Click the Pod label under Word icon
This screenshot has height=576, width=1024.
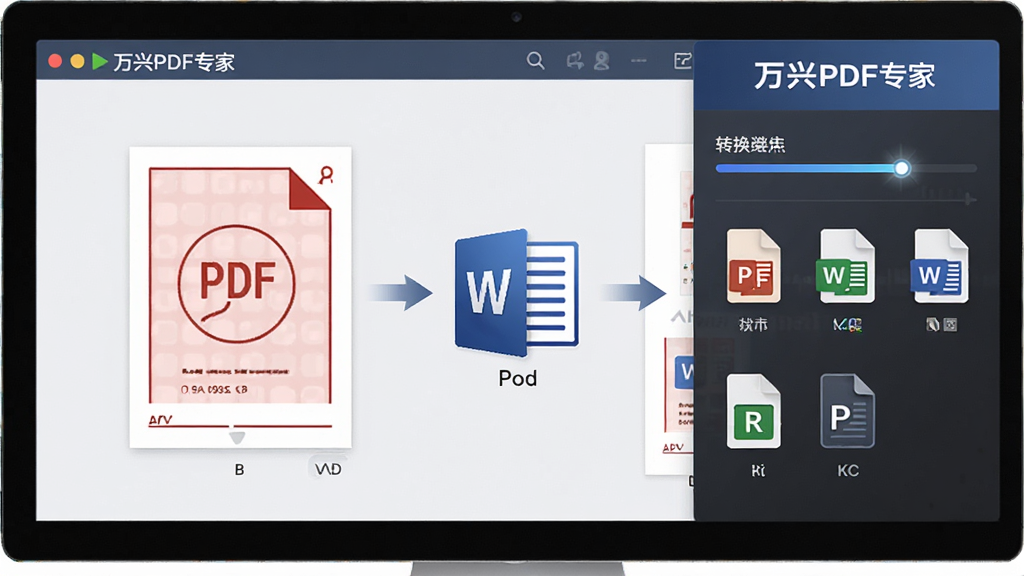517,378
